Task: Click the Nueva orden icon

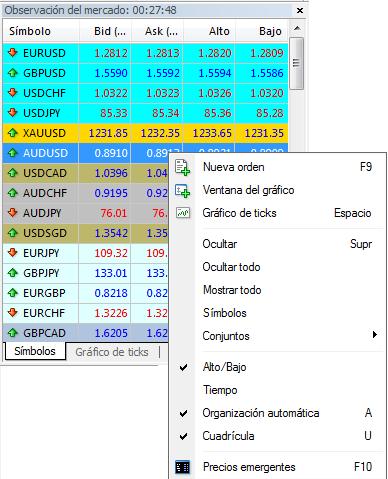Action: click(182, 167)
